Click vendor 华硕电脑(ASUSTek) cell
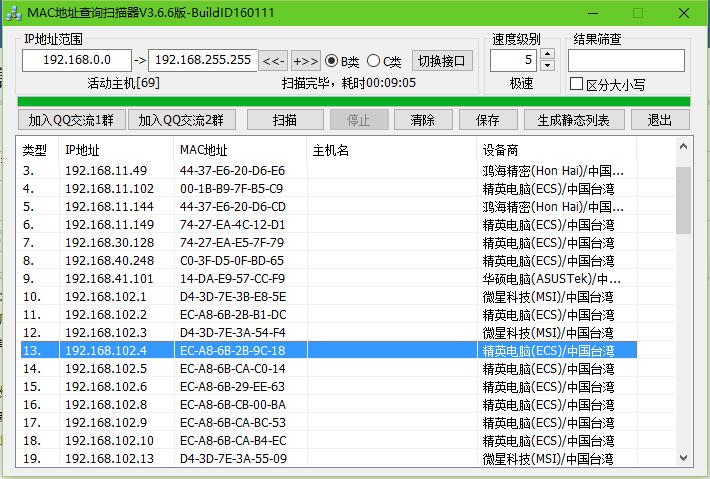The image size is (710, 479). [x=552, y=279]
